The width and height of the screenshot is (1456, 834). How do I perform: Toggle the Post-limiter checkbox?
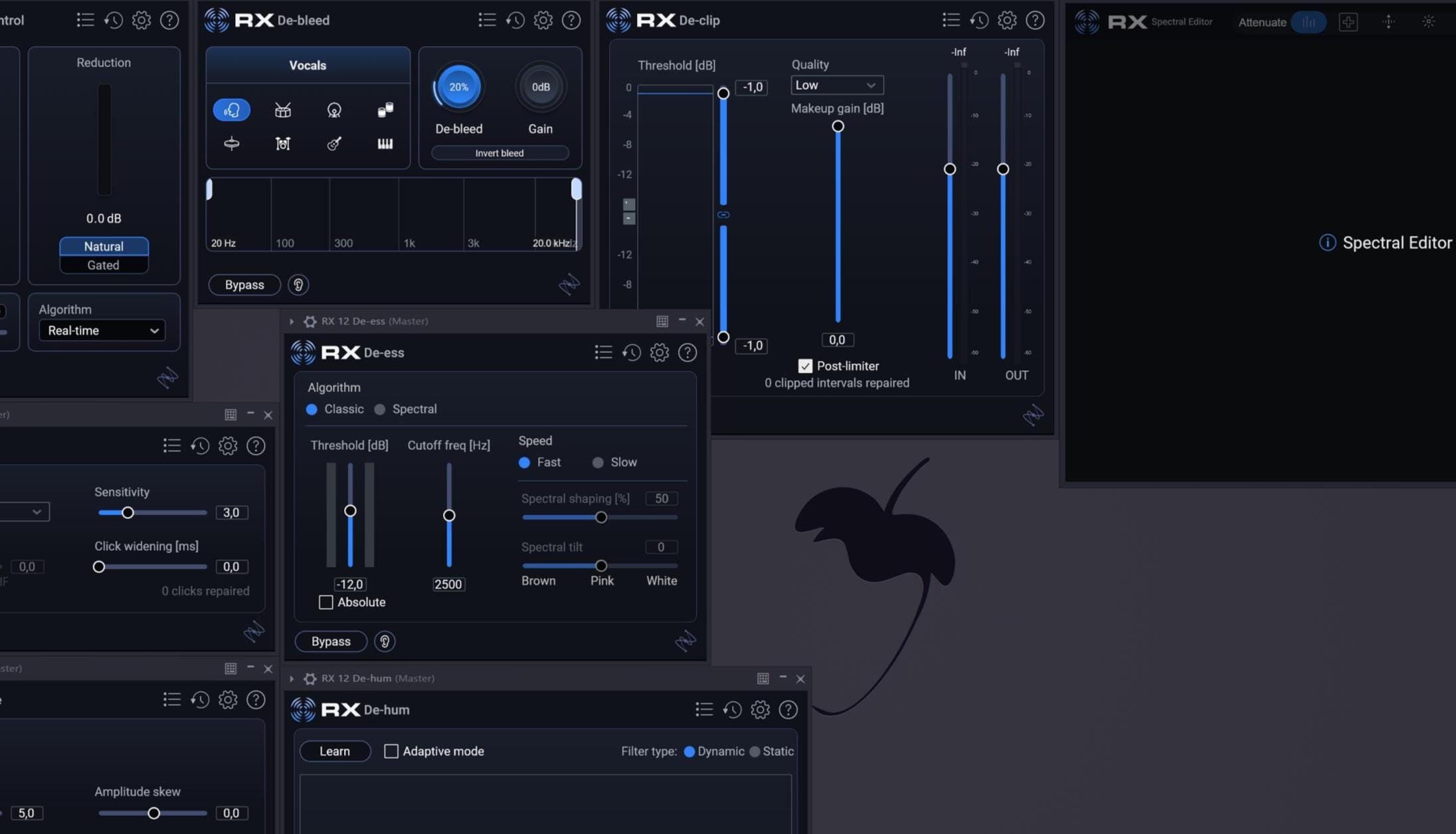click(805, 366)
